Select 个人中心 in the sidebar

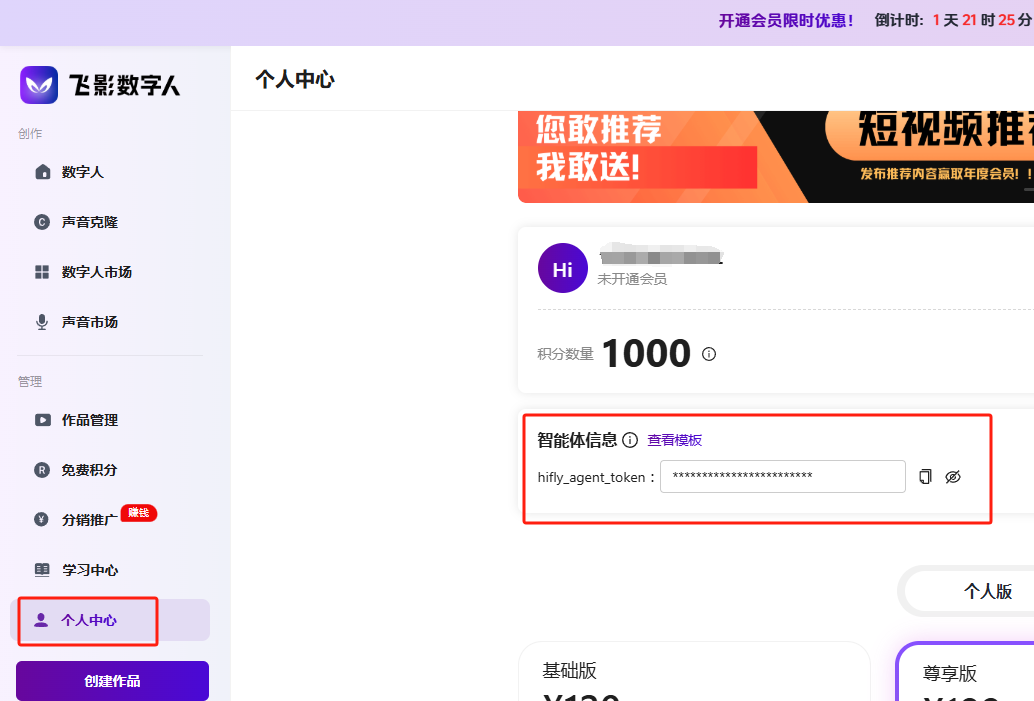pos(110,620)
